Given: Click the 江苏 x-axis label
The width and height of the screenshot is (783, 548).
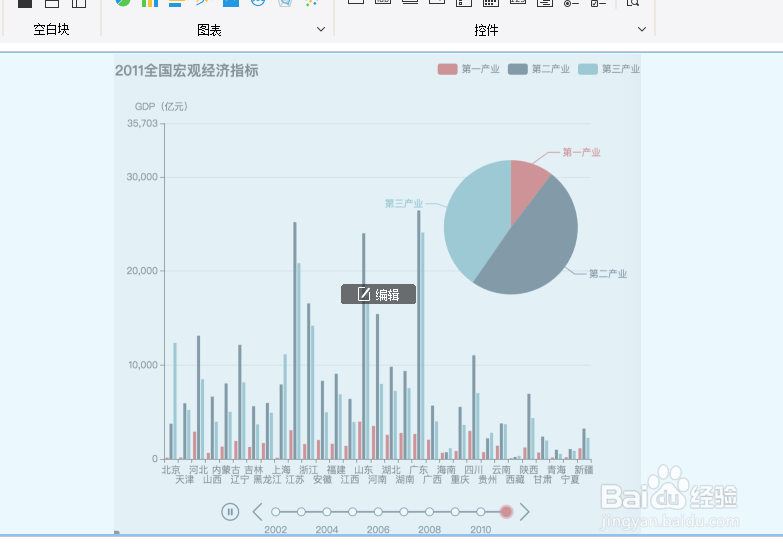Looking at the screenshot, I should coord(295,480).
